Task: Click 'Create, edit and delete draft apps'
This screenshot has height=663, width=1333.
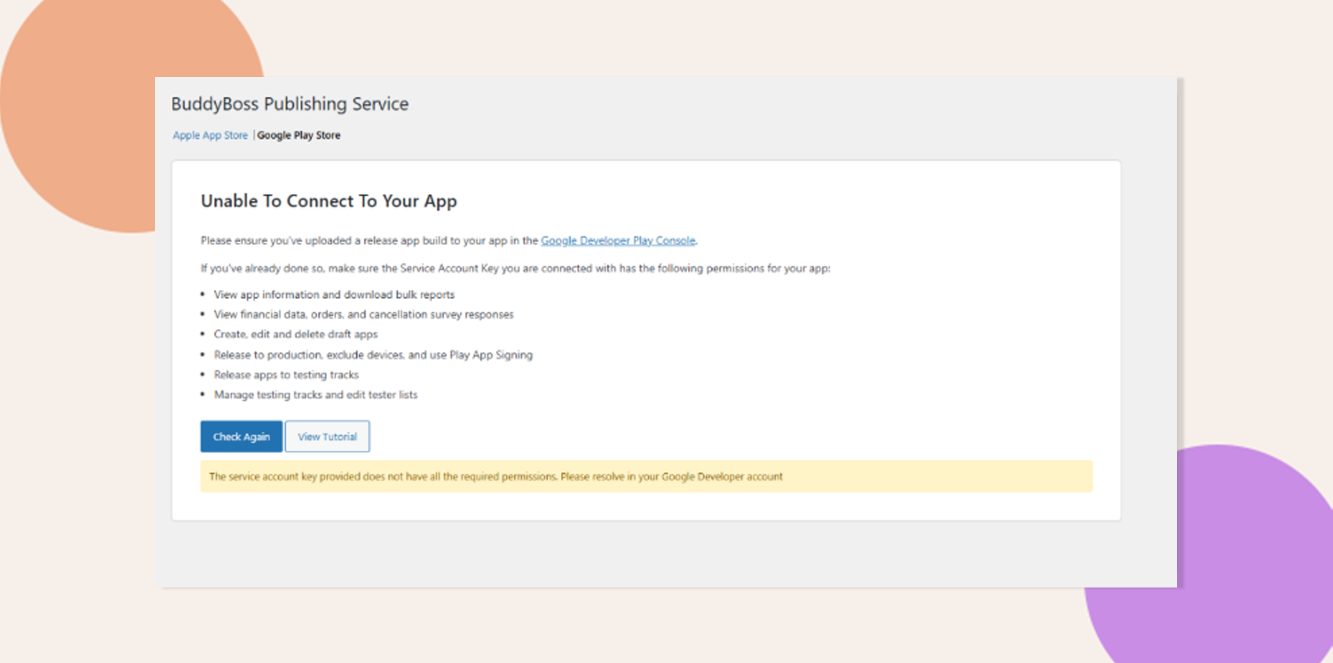Action: pos(296,335)
